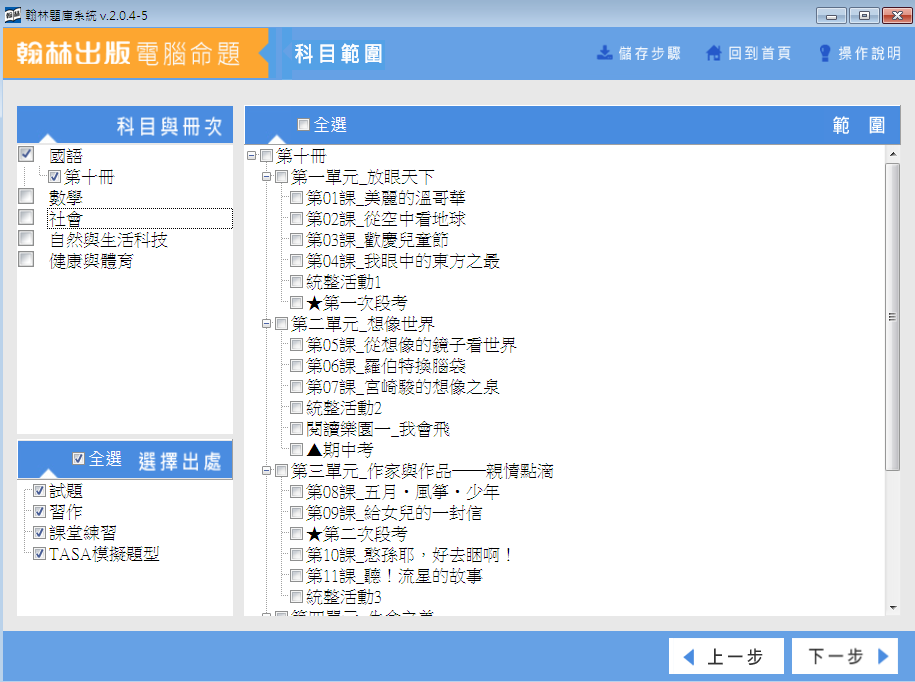Select 自然與生活科技 subject label
The height and width of the screenshot is (682, 915).
[x=108, y=240]
